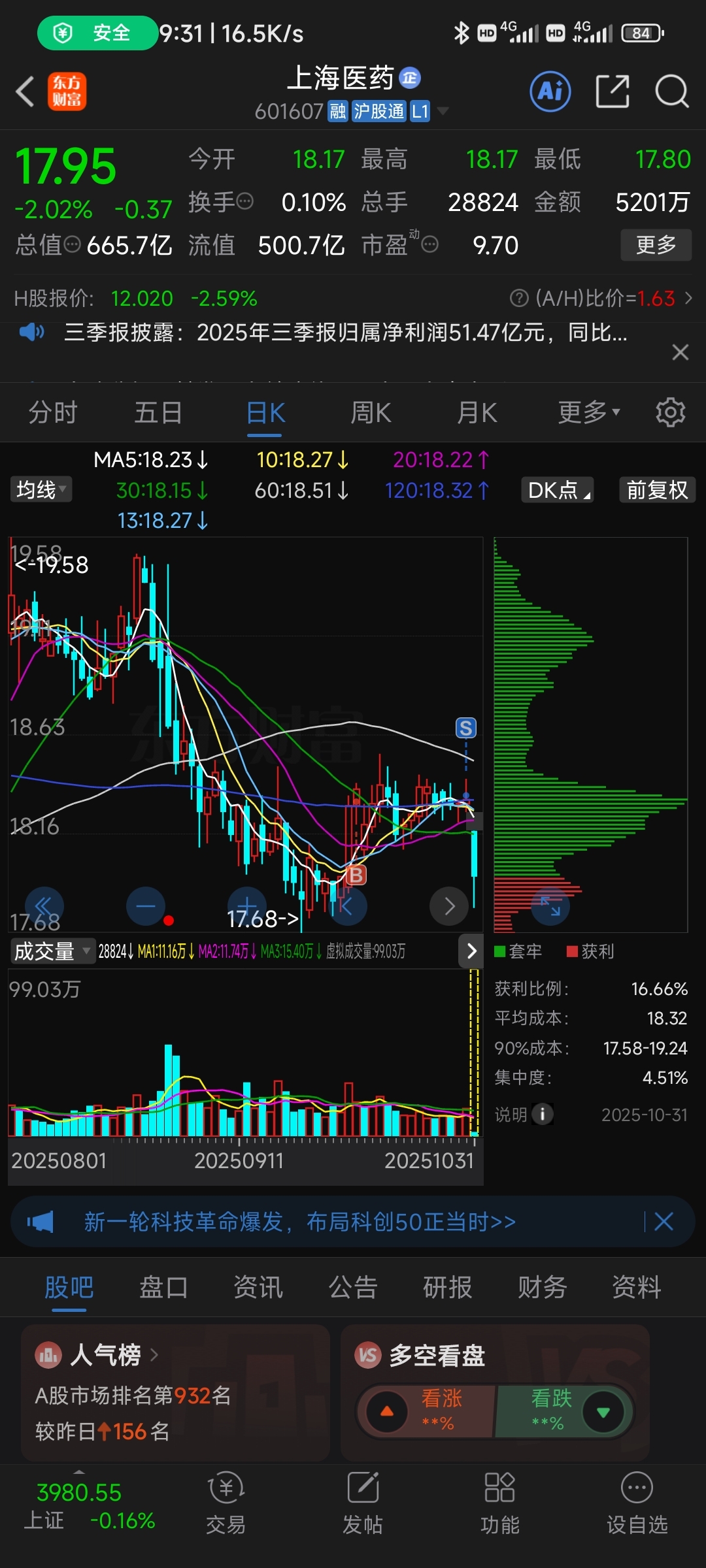Screen dimensions: 706x1568
Task: Tap the red B buy marker
Action: click(x=356, y=875)
